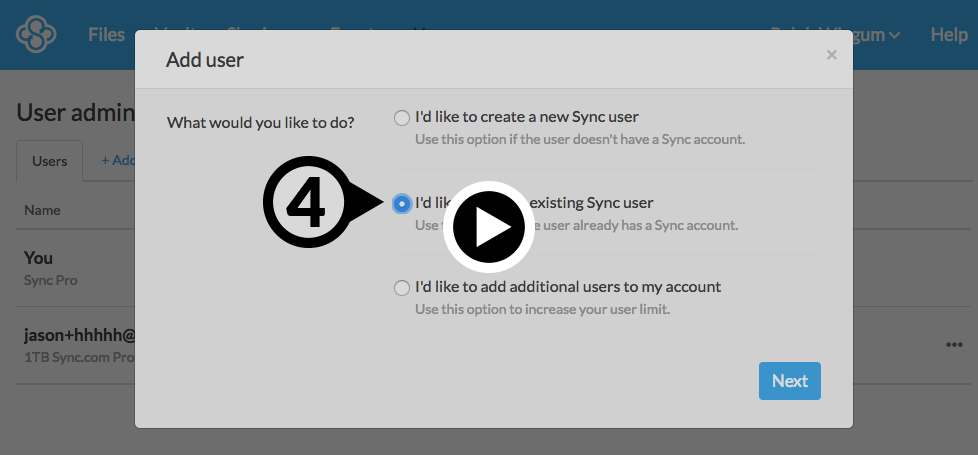
Task: Click the + Add user link
Action: [117, 160]
